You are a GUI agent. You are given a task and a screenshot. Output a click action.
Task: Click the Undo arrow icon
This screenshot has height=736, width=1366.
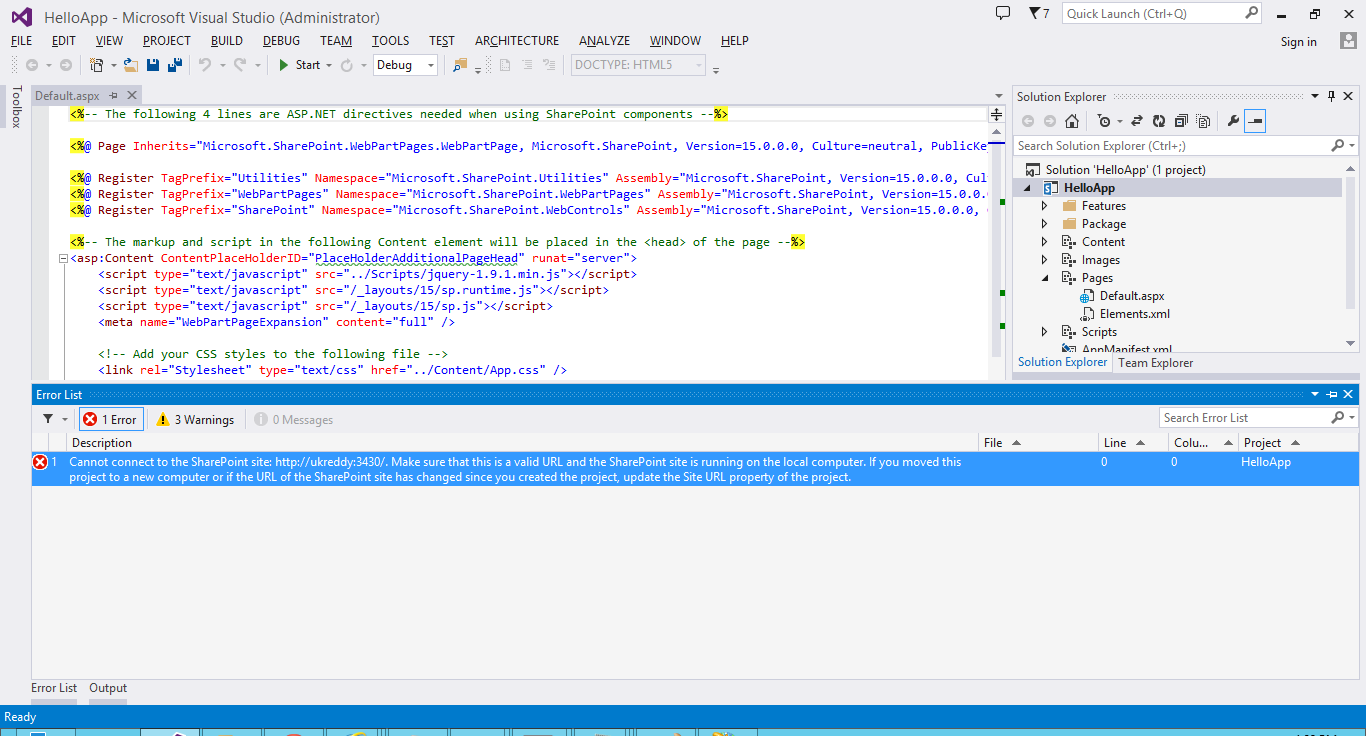[x=205, y=65]
